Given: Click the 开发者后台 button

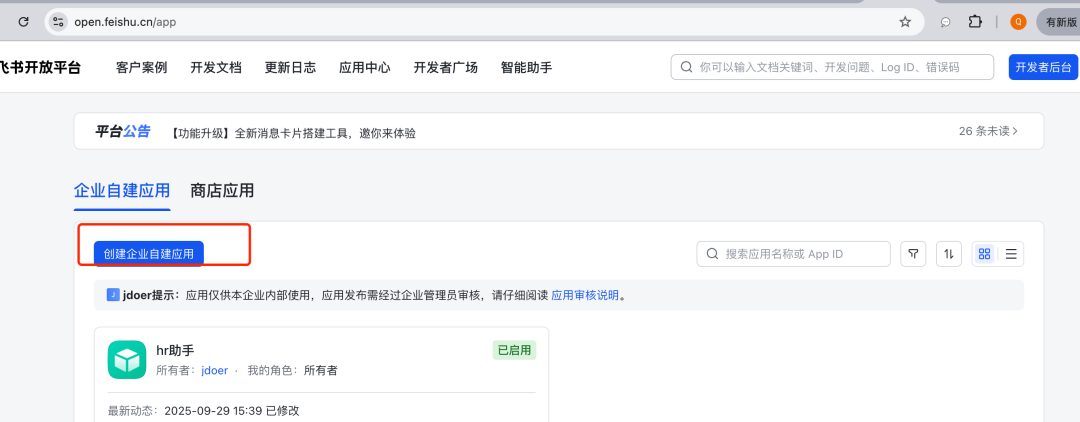Looking at the screenshot, I should (x=1043, y=67).
